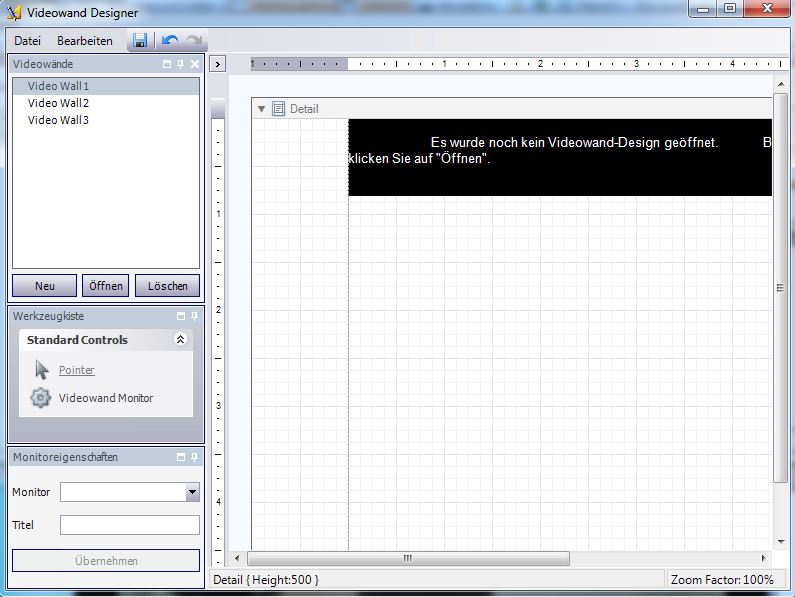795x597 pixels.
Task: Click the Löschen button
Action: (167, 286)
